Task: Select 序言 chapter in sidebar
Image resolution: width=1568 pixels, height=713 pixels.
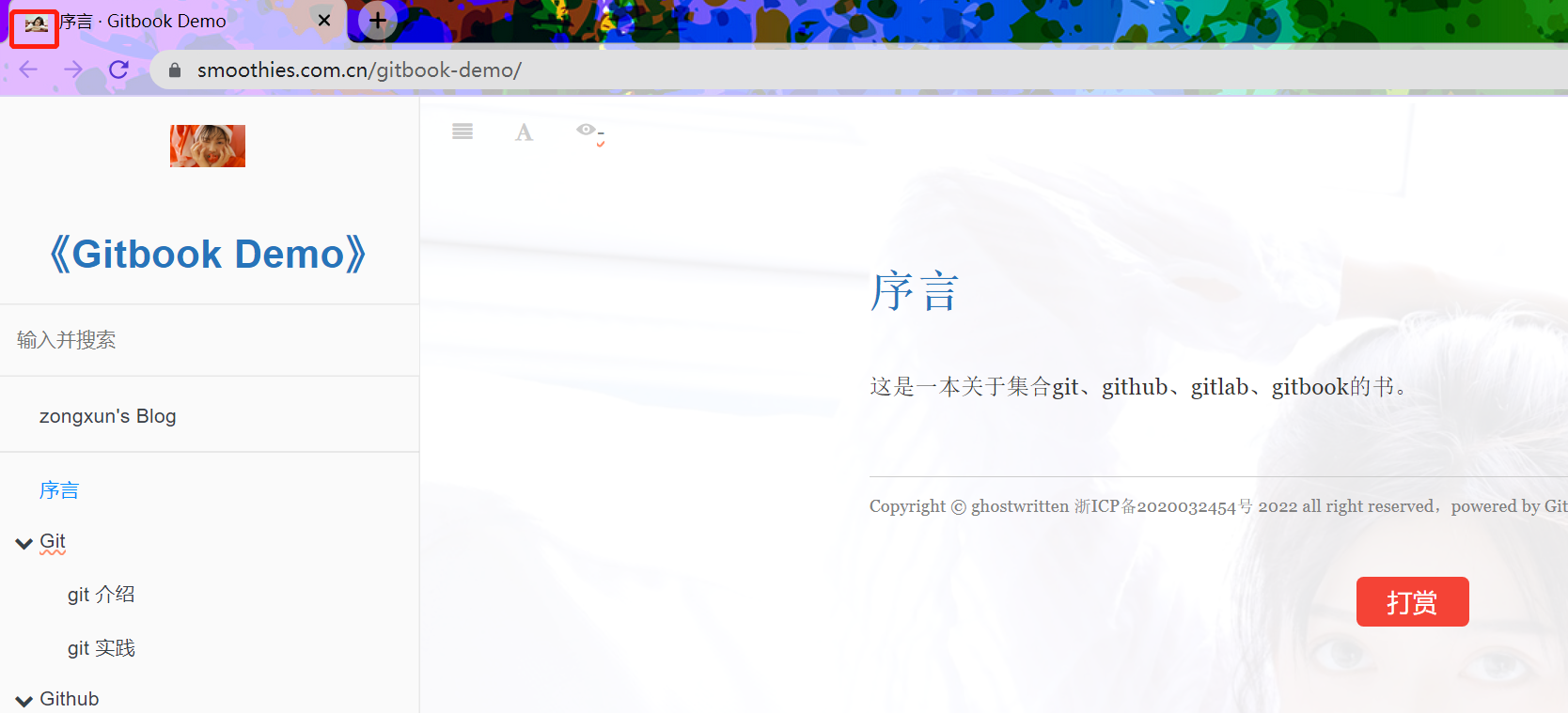Action: point(59,490)
